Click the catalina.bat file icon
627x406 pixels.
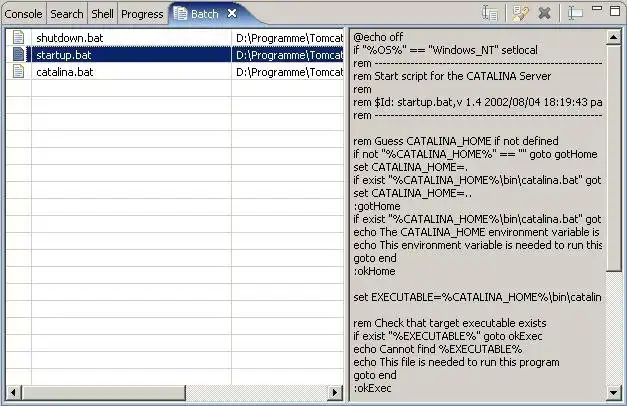(x=18, y=72)
